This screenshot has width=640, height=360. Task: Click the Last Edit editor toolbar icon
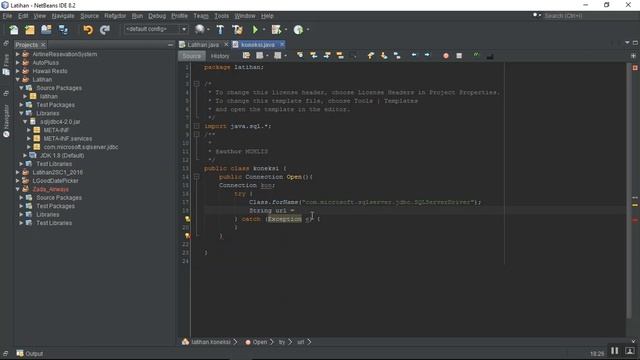pyautogui.click(x=246, y=56)
